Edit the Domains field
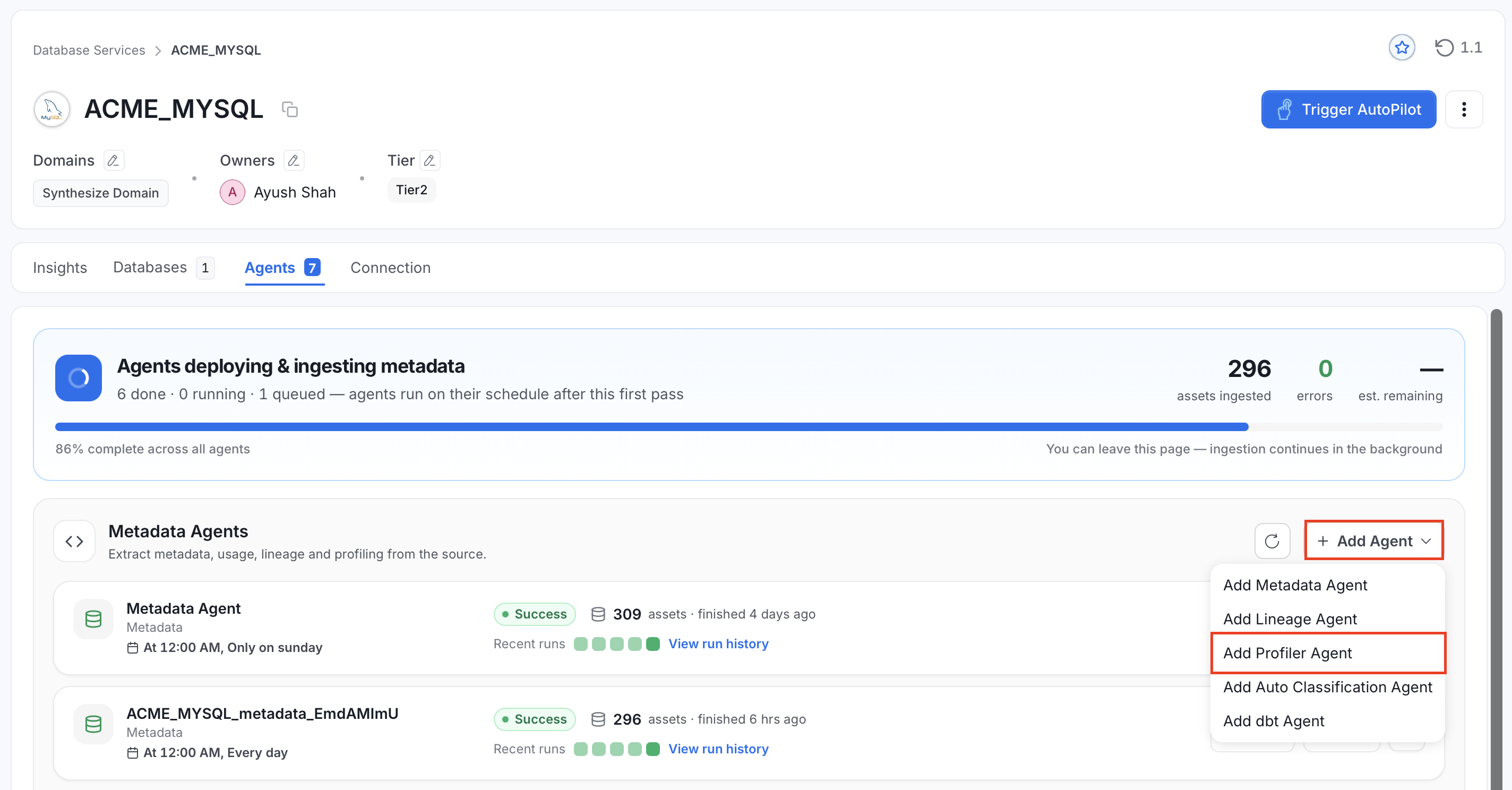This screenshot has width=1512, height=790. (113, 160)
